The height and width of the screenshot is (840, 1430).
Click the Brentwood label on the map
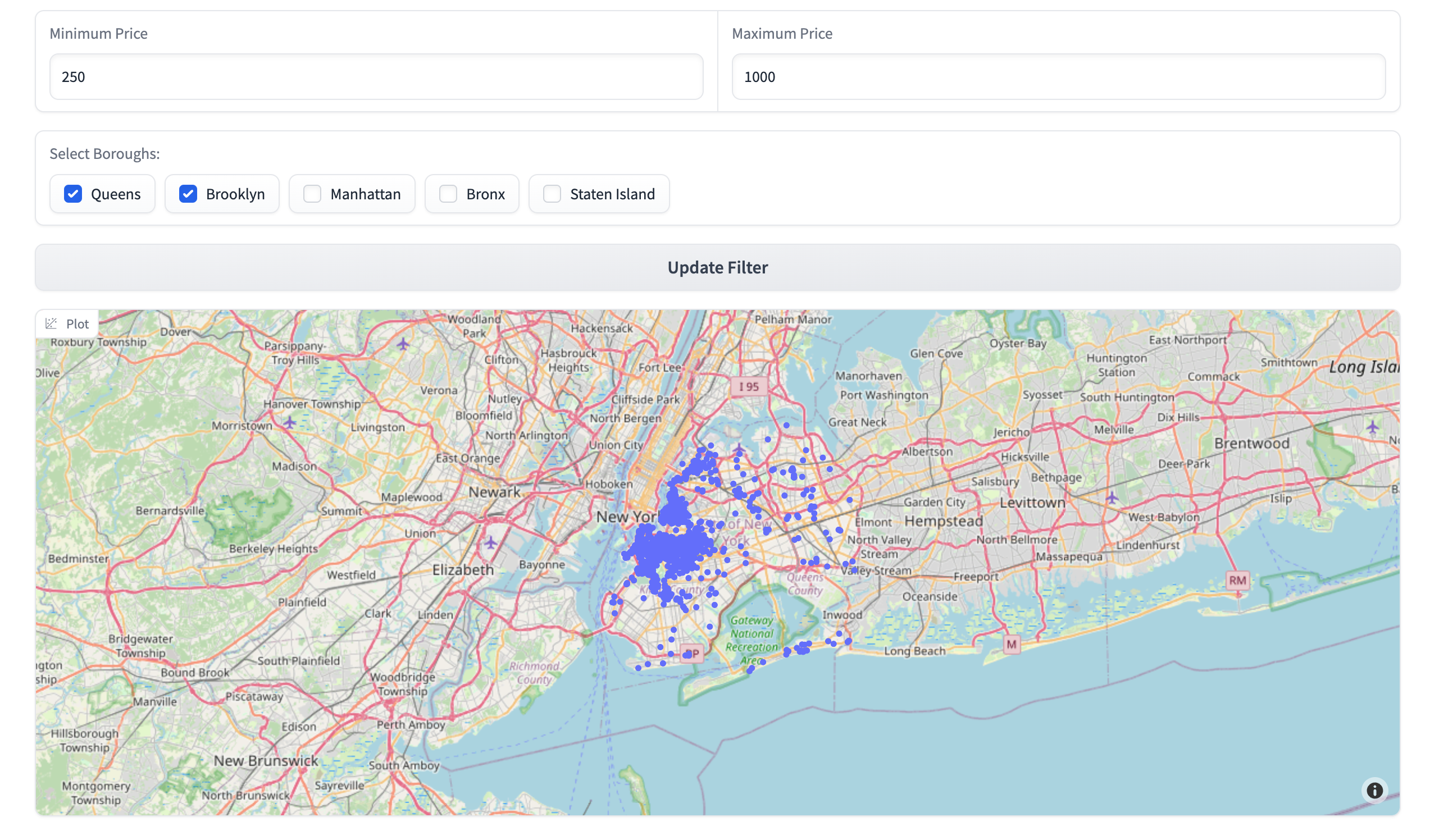1251,444
